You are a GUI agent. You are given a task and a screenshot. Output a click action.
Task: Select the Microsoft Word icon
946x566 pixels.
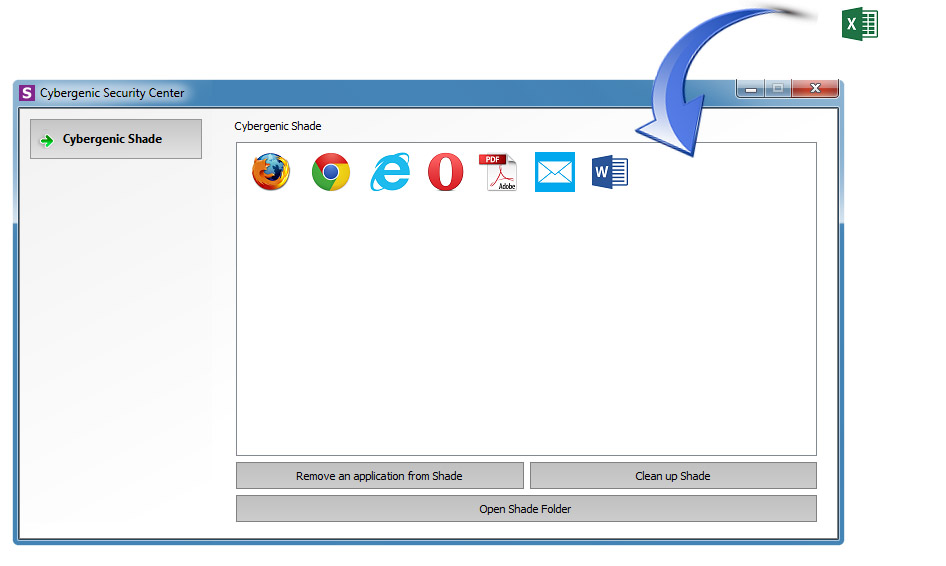[609, 172]
